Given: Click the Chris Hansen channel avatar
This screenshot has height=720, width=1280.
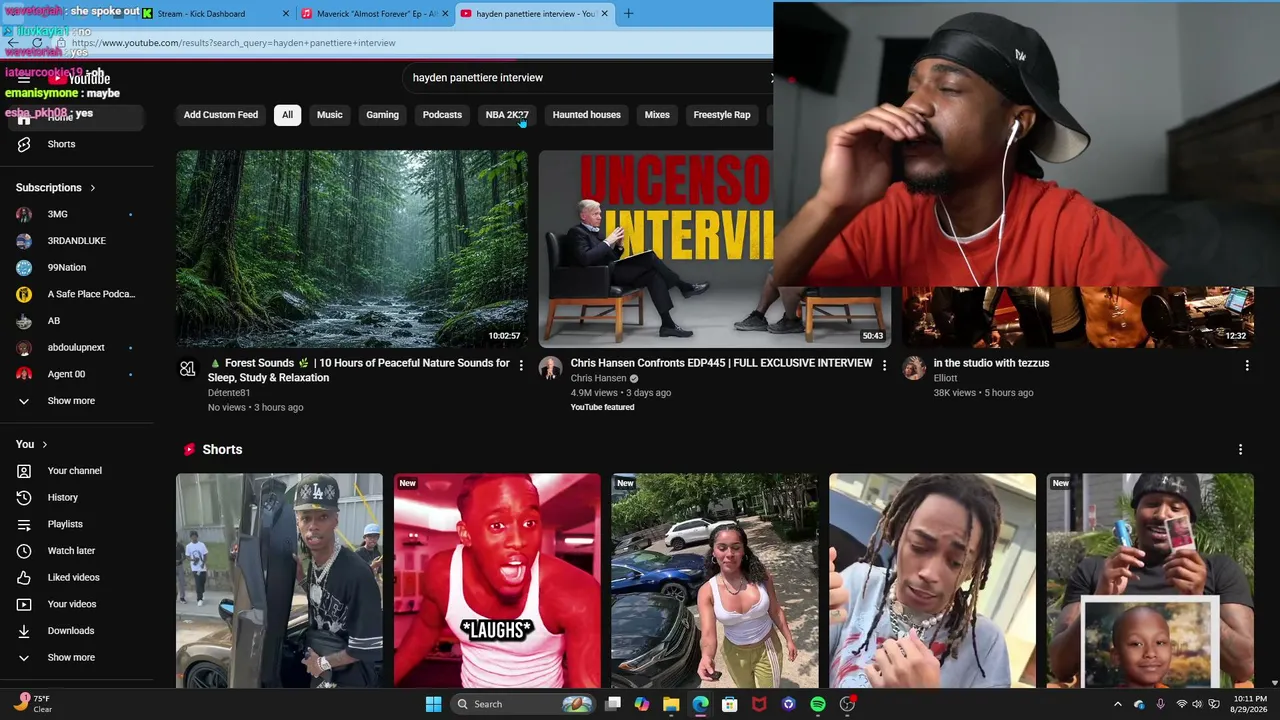Looking at the screenshot, I should tap(550, 369).
